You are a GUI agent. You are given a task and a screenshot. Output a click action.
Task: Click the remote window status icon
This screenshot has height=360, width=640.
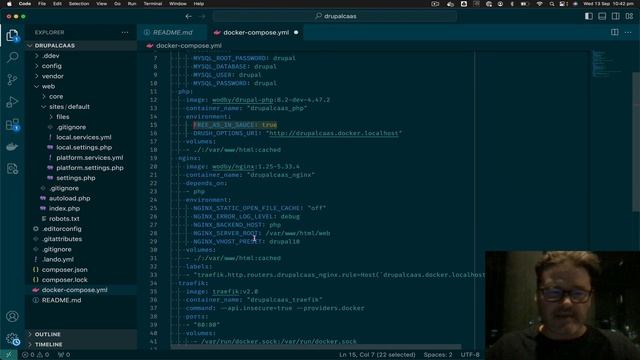(x=9, y=355)
